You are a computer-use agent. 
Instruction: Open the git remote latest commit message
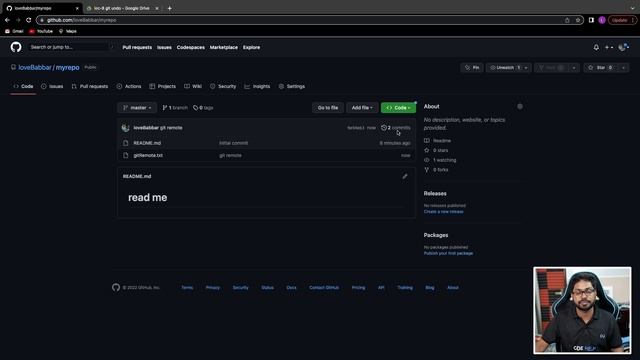coord(171,128)
